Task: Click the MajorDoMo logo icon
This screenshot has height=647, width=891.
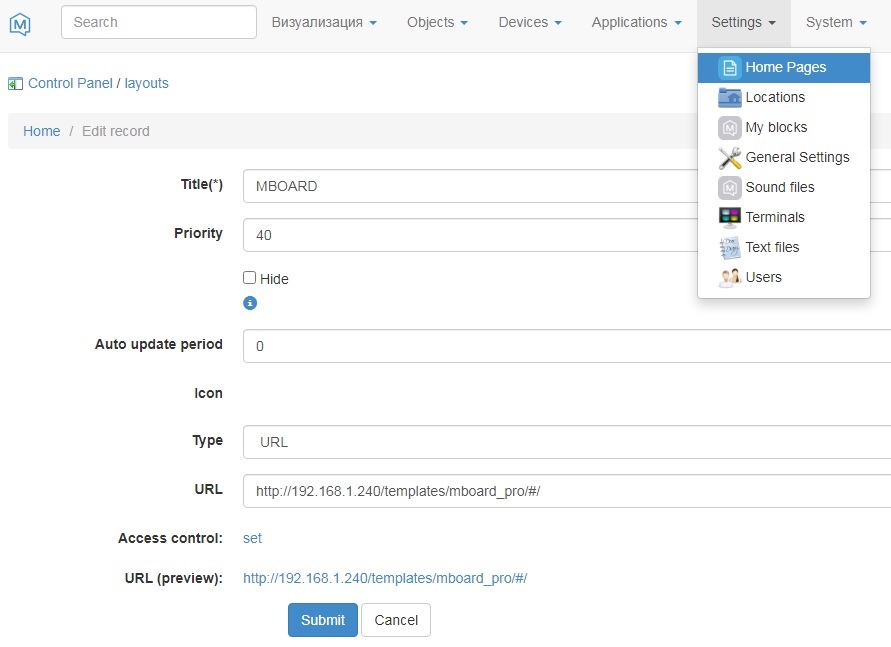Action: point(20,23)
